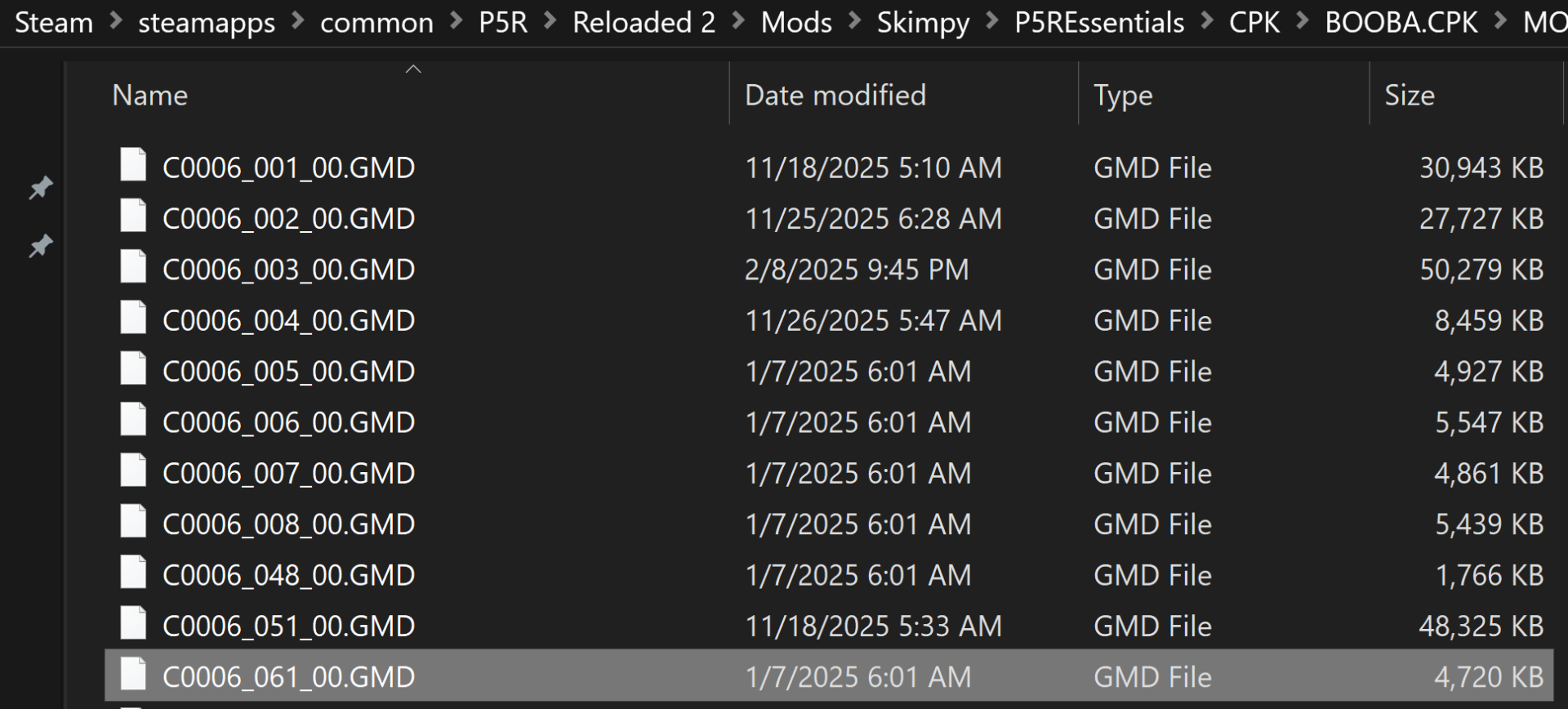
Task: Select file C0006_007_00.GMD by name
Action: click(289, 474)
